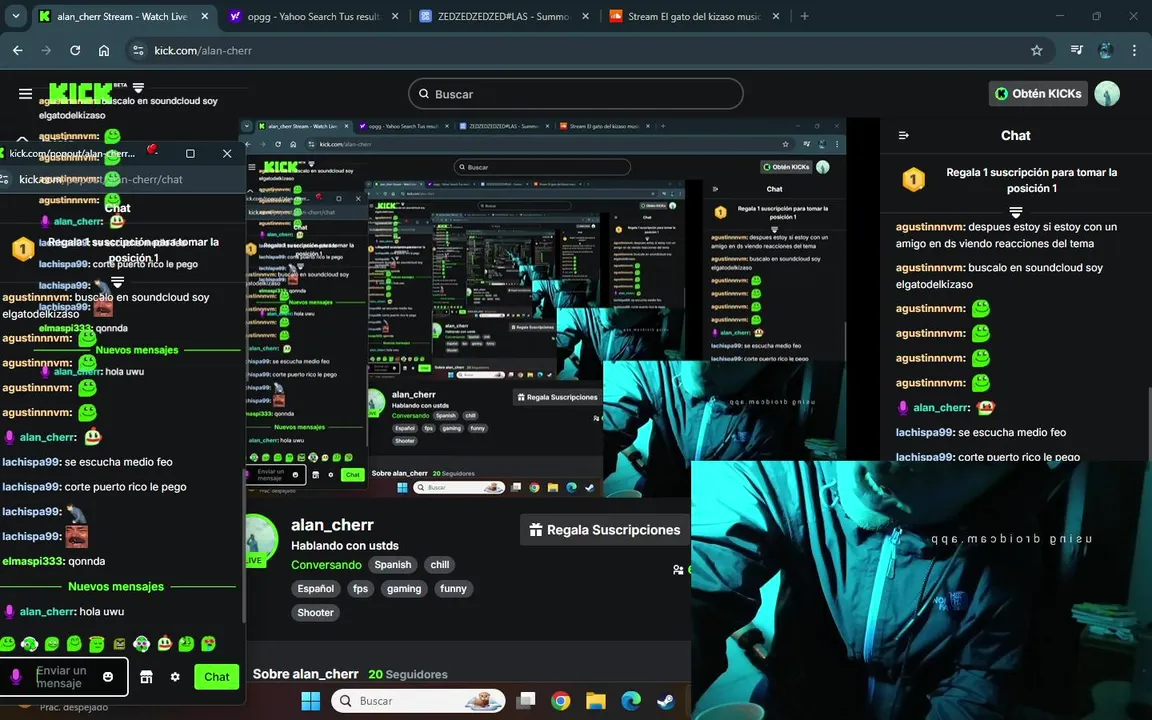Click the main Regala Suscripciones button

click(x=605, y=530)
